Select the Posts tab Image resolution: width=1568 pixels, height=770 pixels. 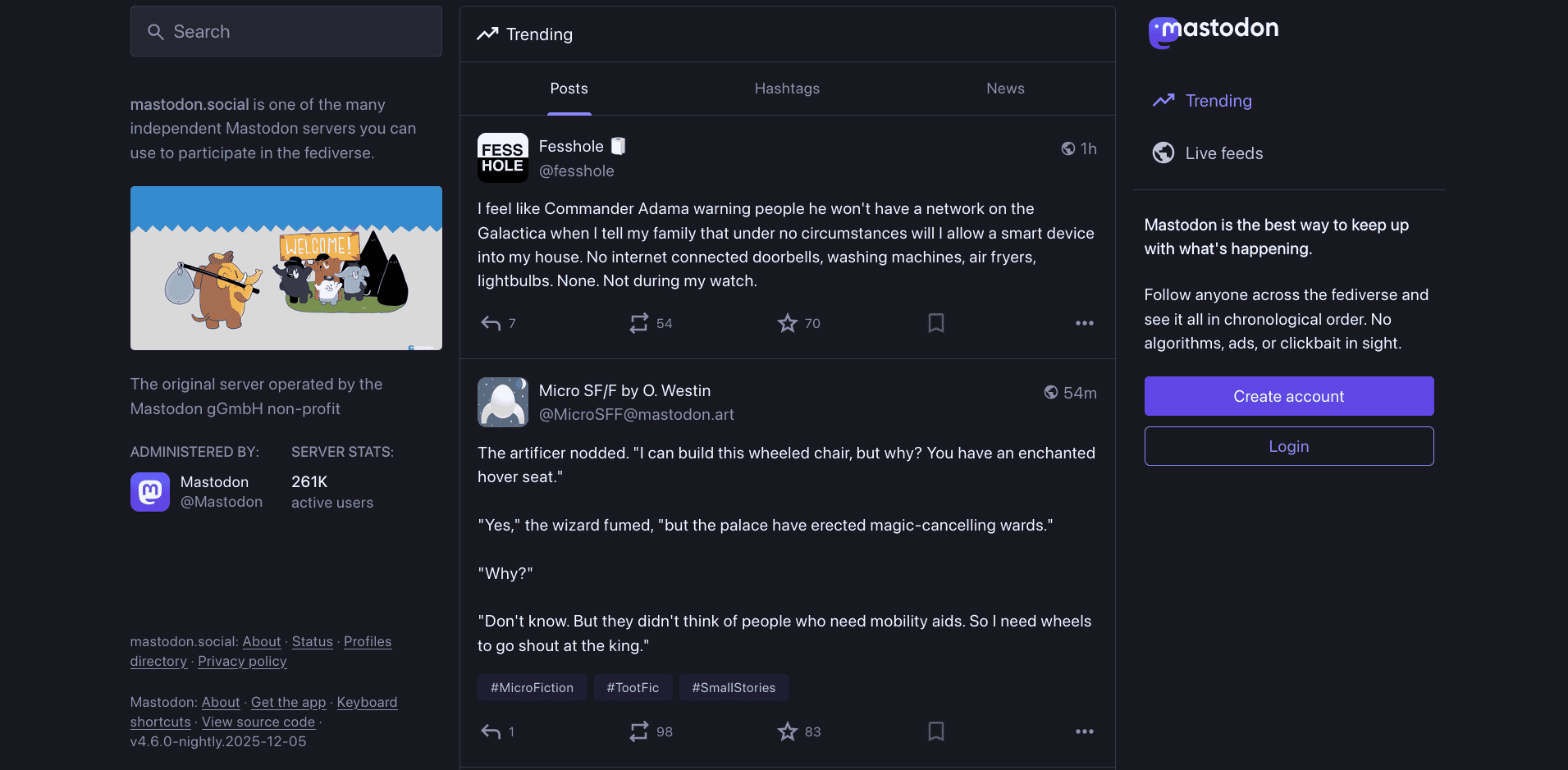pos(568,89)
